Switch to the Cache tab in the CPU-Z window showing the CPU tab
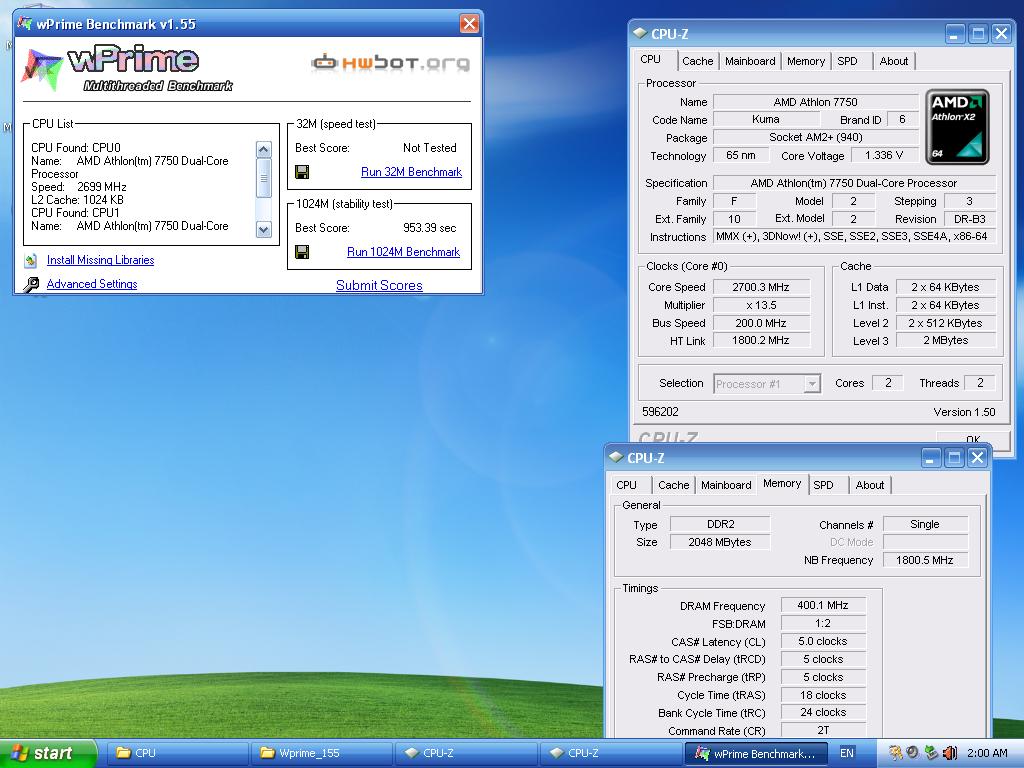Viewport: 1024px width, 768px height. [x=697, y=61]
